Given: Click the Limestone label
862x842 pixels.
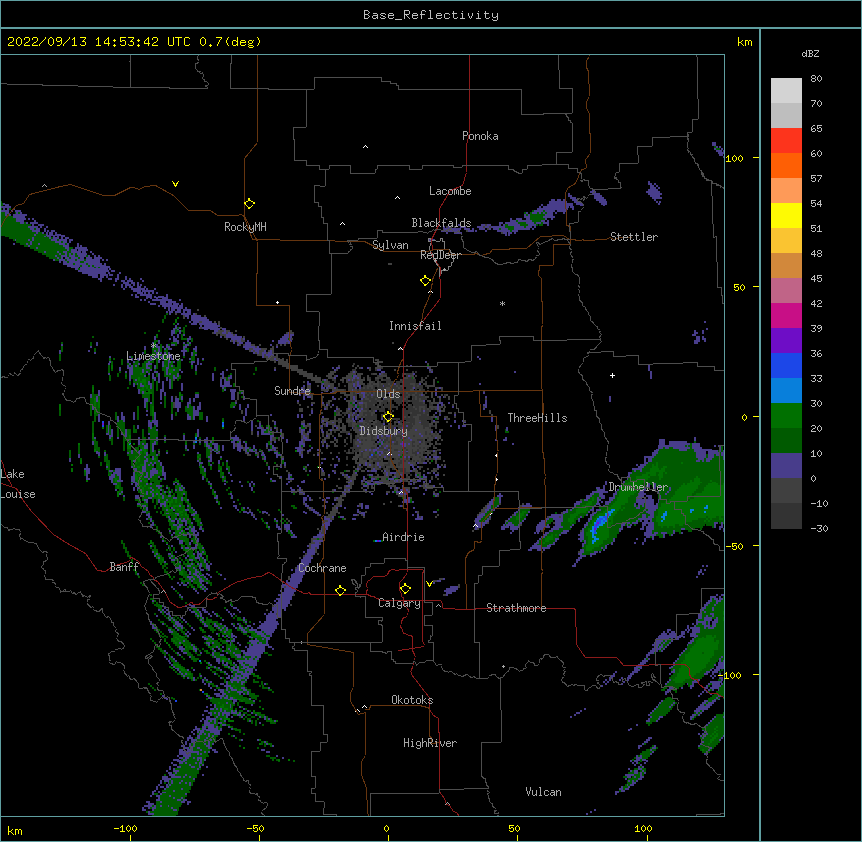Looking at the screenshot, I should tap(153, 356).
